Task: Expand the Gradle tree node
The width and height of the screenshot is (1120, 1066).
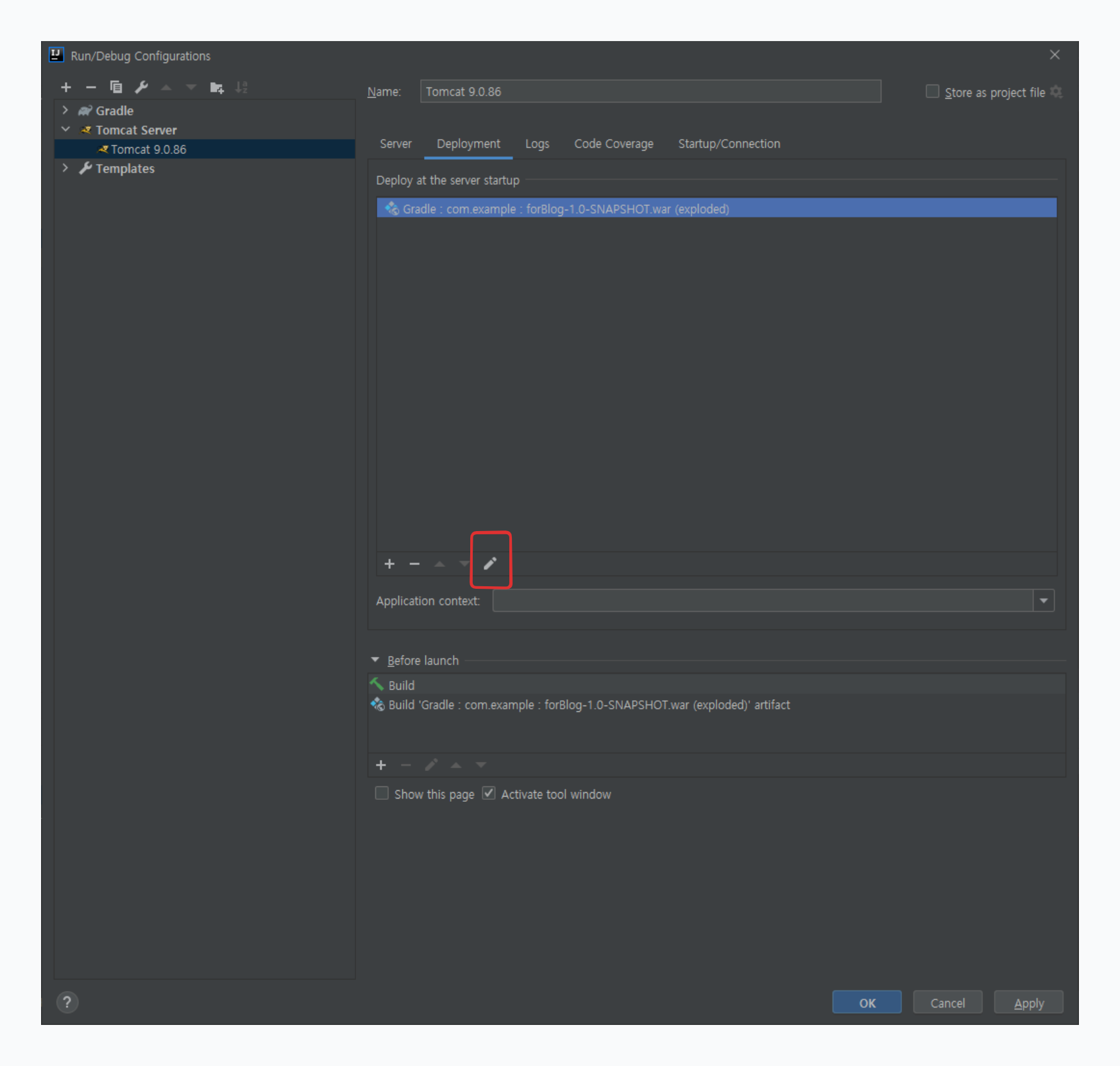Action: [65, 110]
